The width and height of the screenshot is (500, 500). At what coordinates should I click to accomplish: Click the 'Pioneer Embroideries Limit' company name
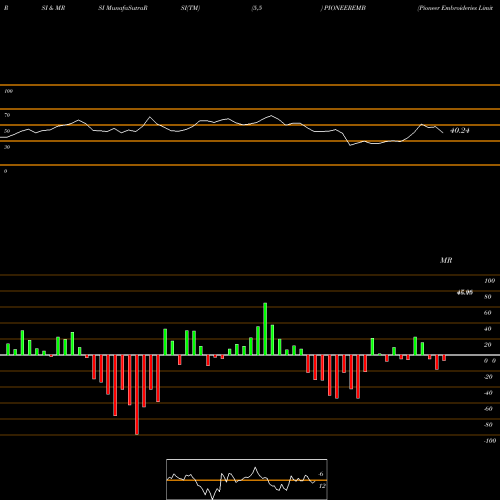455,8
